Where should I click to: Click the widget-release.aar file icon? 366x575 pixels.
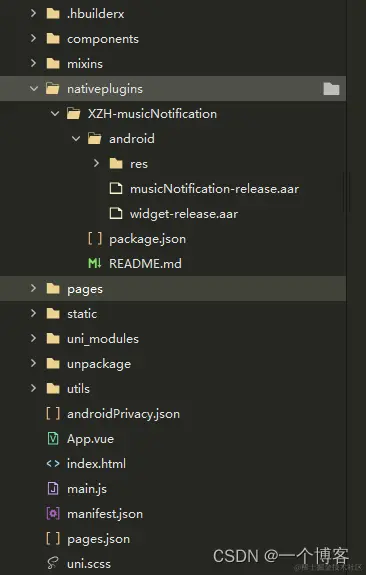[116, 213]
